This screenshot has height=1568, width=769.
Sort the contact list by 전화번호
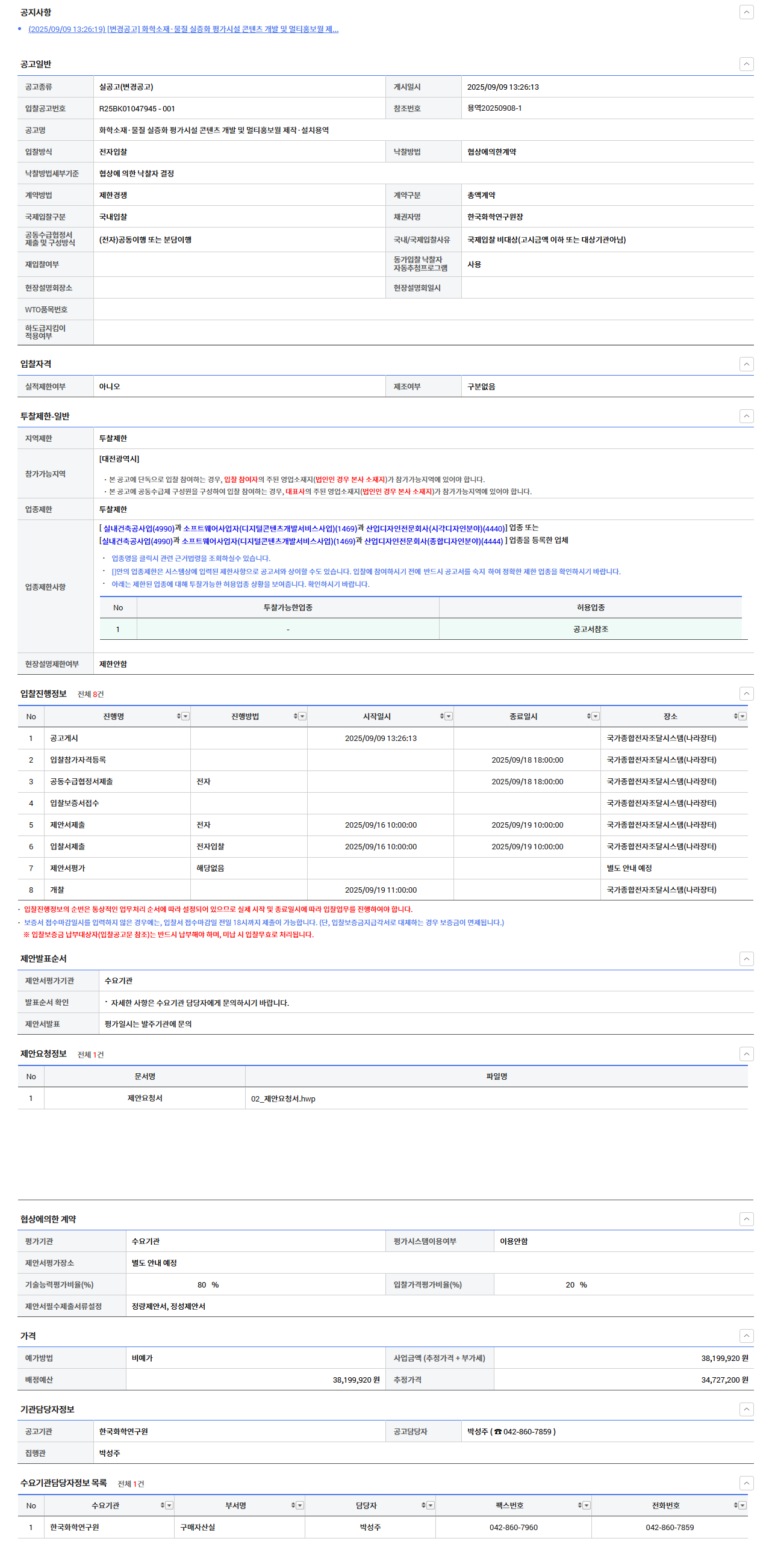coord(735,1505)
